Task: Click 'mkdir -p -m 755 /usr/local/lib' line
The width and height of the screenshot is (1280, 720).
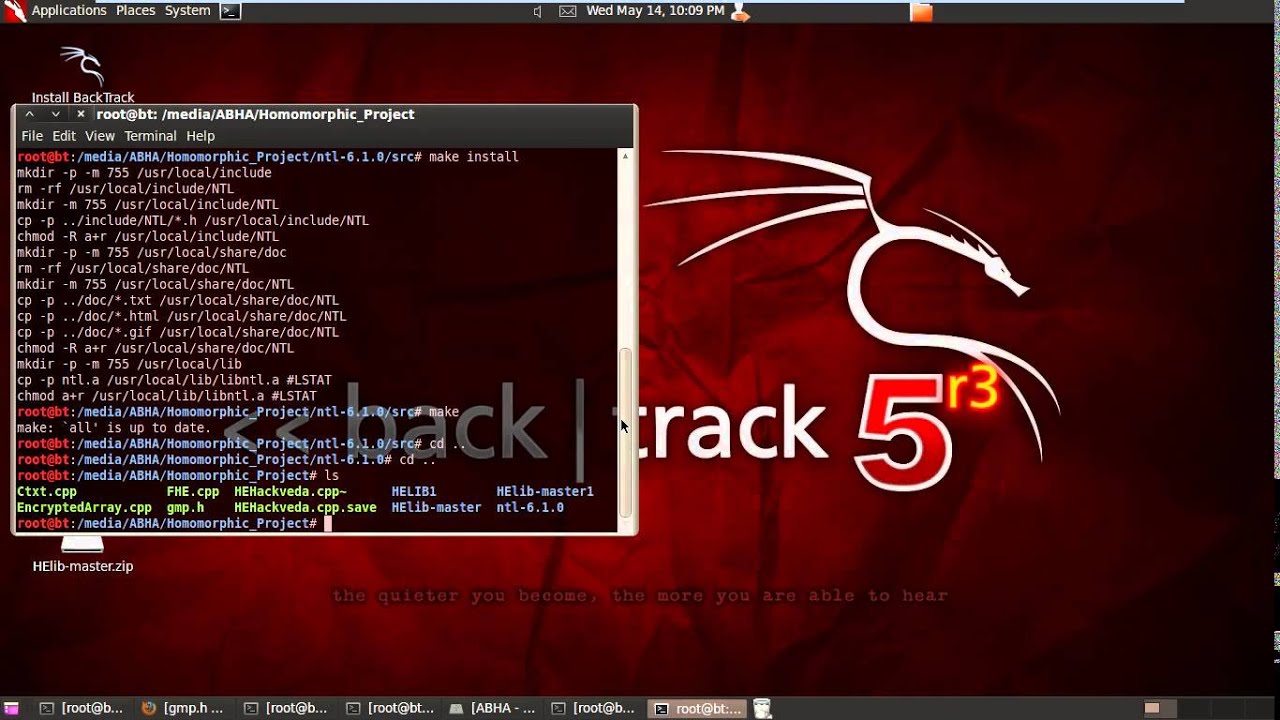Action: (129, 364)
